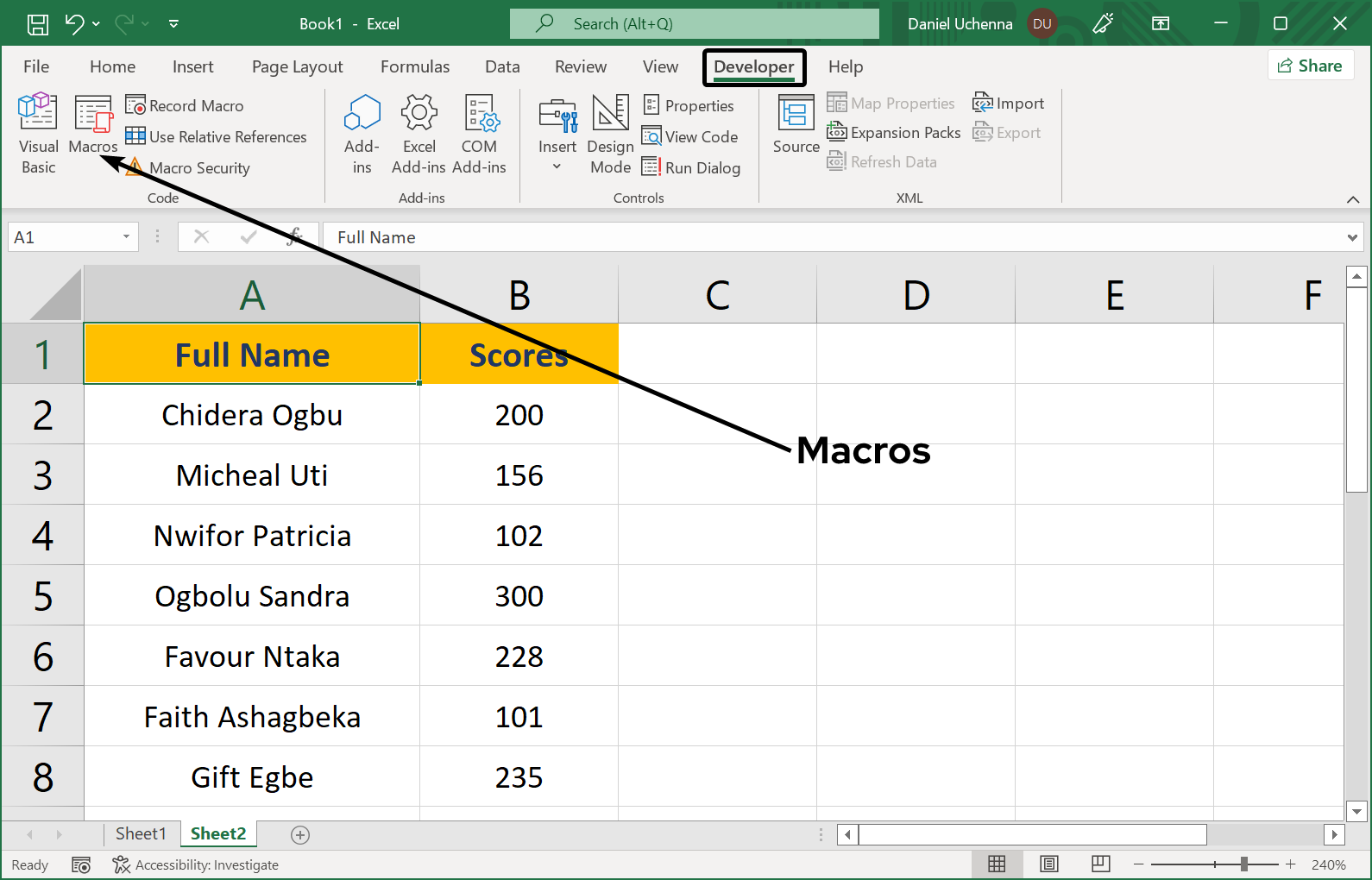Open Excel Add-ins manager
This screenshot has width=1372, height=880.
[x=419, y=134]
